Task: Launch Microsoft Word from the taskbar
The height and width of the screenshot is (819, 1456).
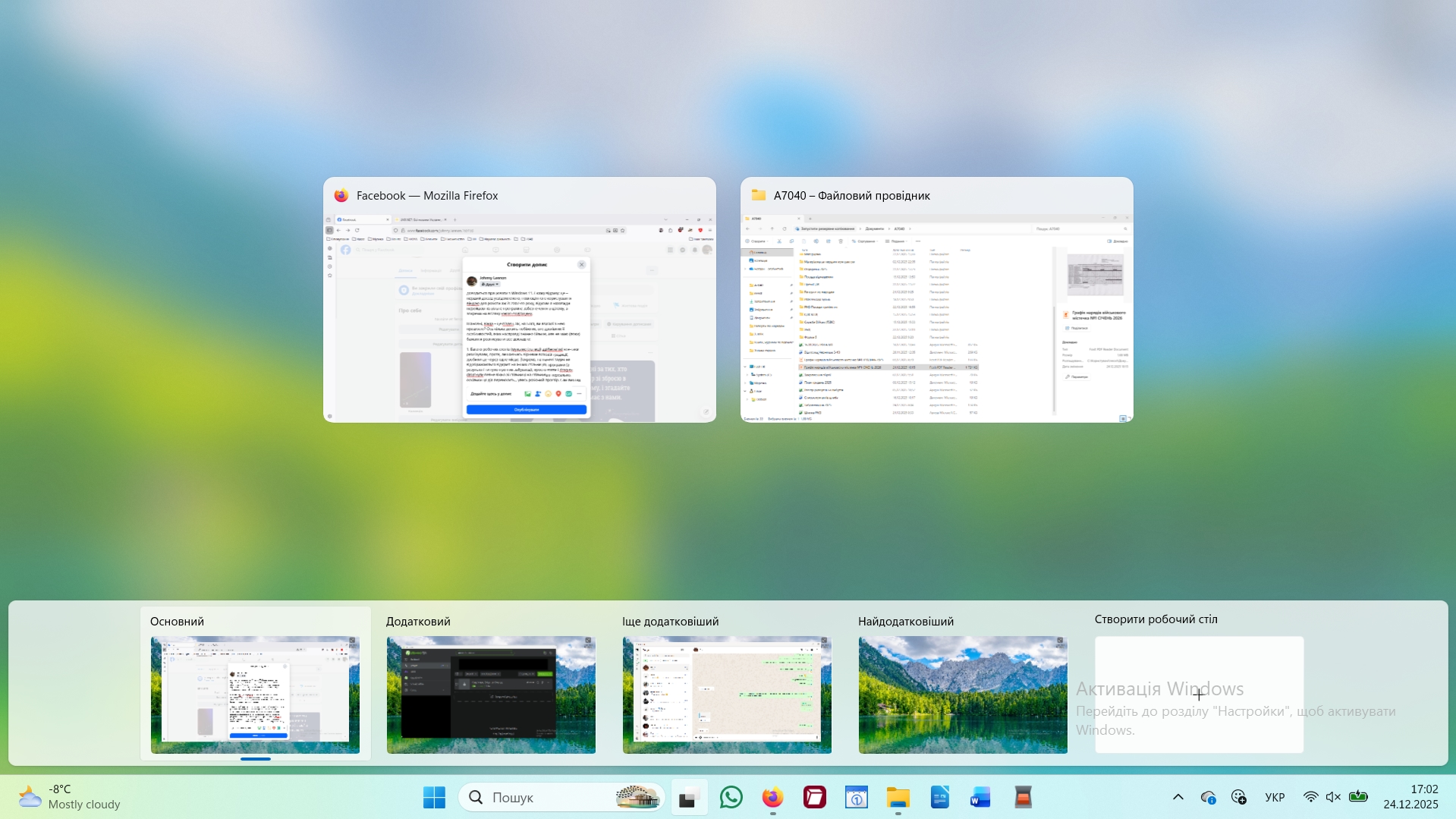Action: pos(980,798)
